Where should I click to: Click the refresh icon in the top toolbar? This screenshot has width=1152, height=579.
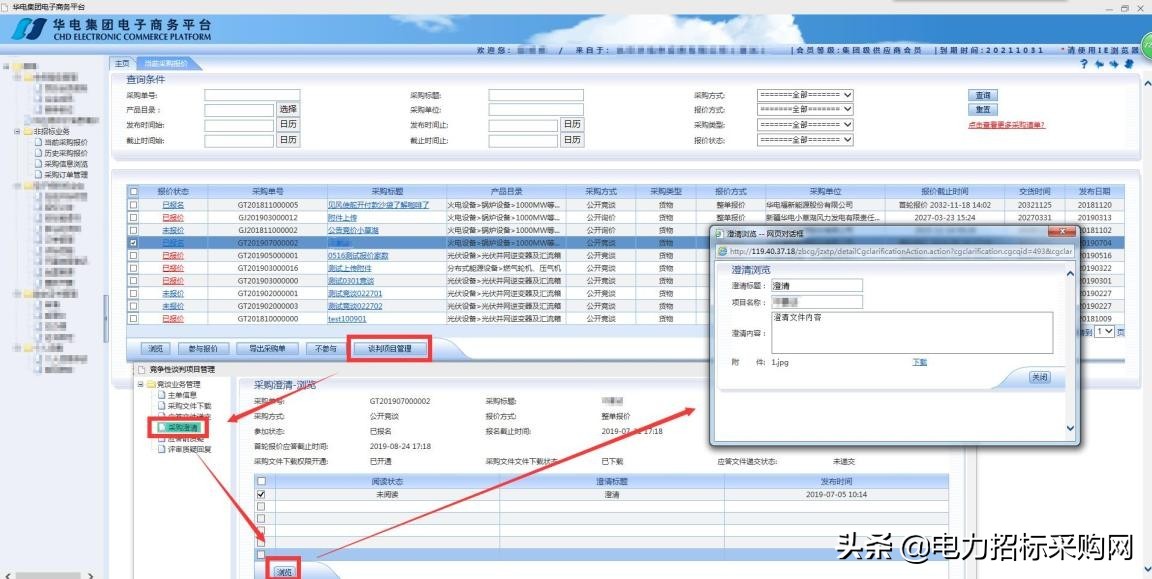point(1129,63)
